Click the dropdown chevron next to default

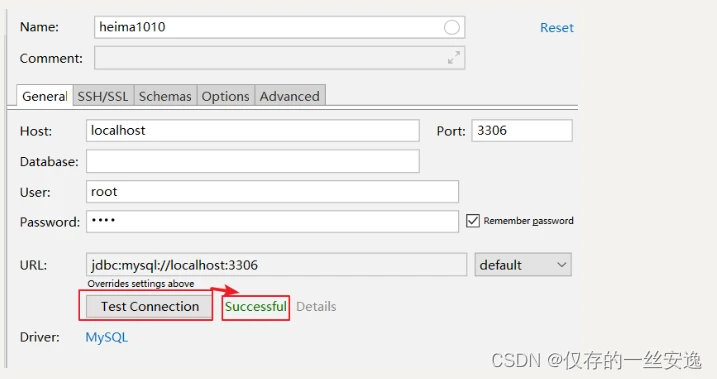562,265
